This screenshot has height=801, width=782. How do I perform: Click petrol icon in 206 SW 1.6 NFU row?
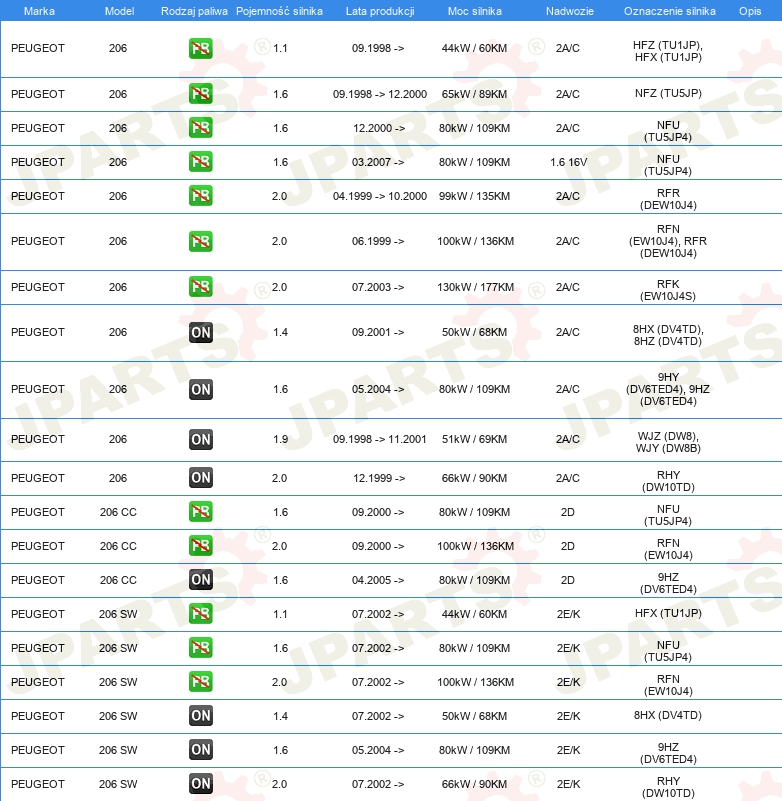coord(201,647)
